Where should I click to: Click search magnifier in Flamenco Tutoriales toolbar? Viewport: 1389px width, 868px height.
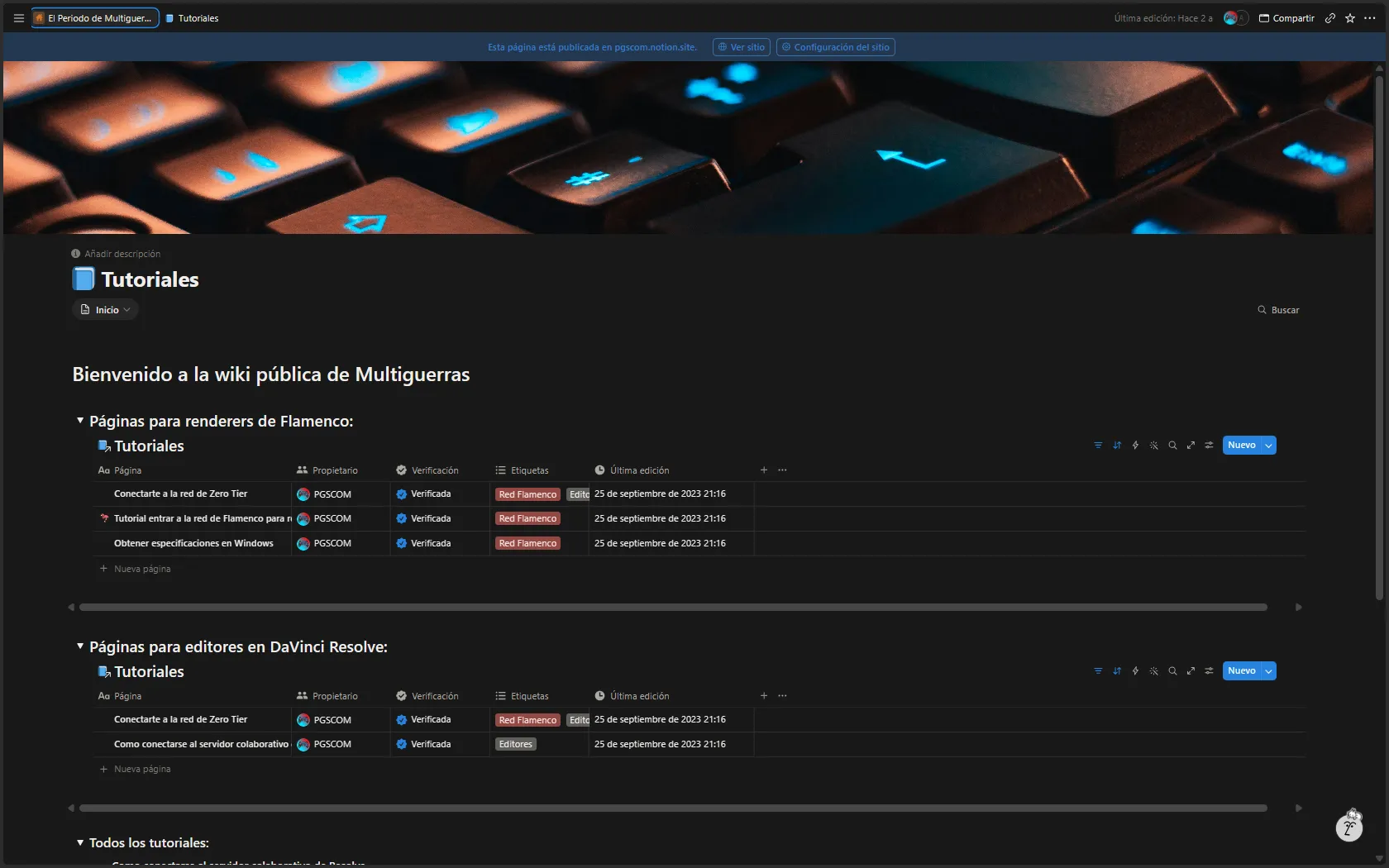[1172, 446]
